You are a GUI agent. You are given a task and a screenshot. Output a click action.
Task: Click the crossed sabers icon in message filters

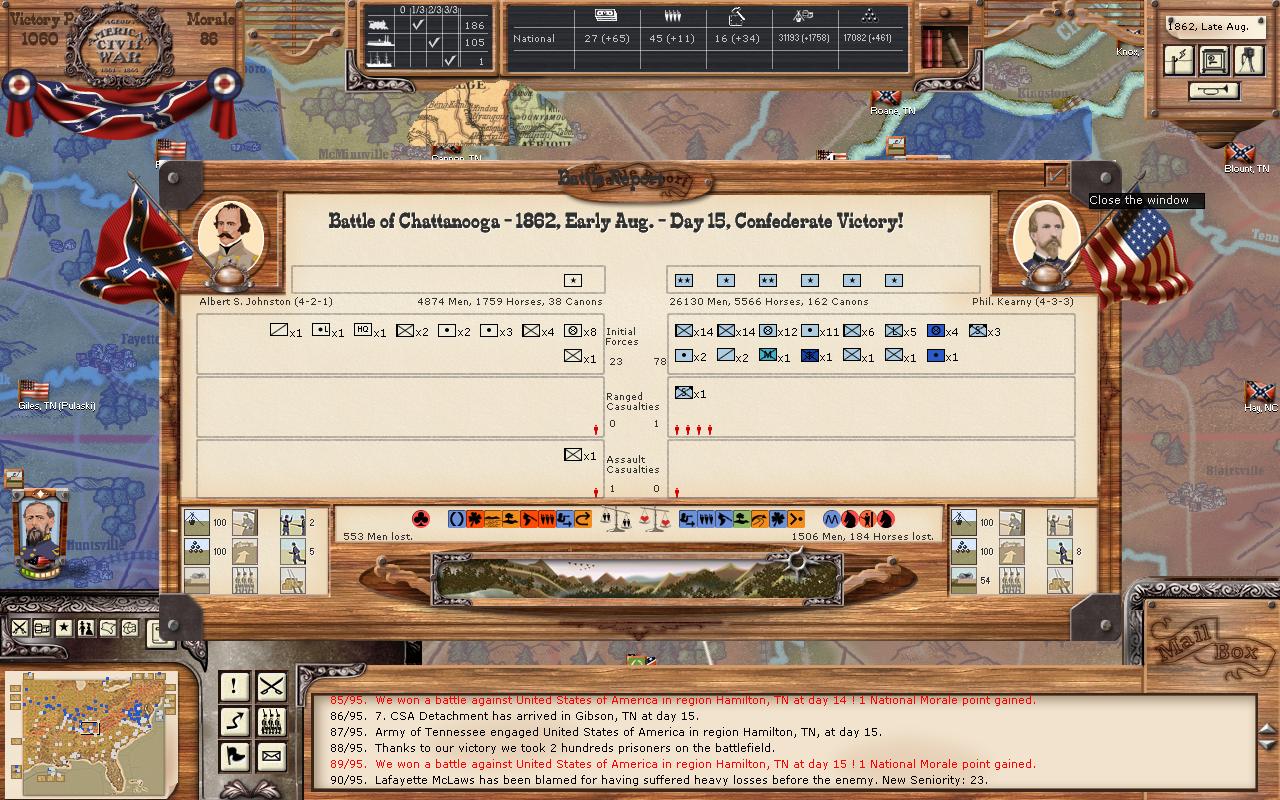click(x=271, y=686)
